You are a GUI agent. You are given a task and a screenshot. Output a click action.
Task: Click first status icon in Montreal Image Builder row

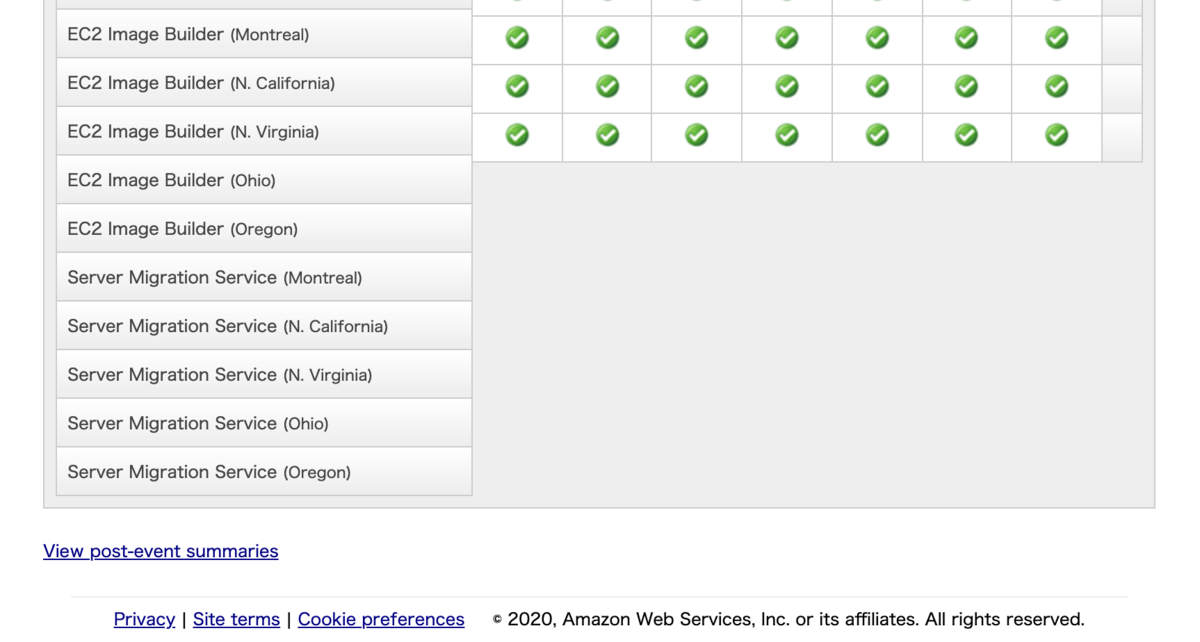point(517,38)
